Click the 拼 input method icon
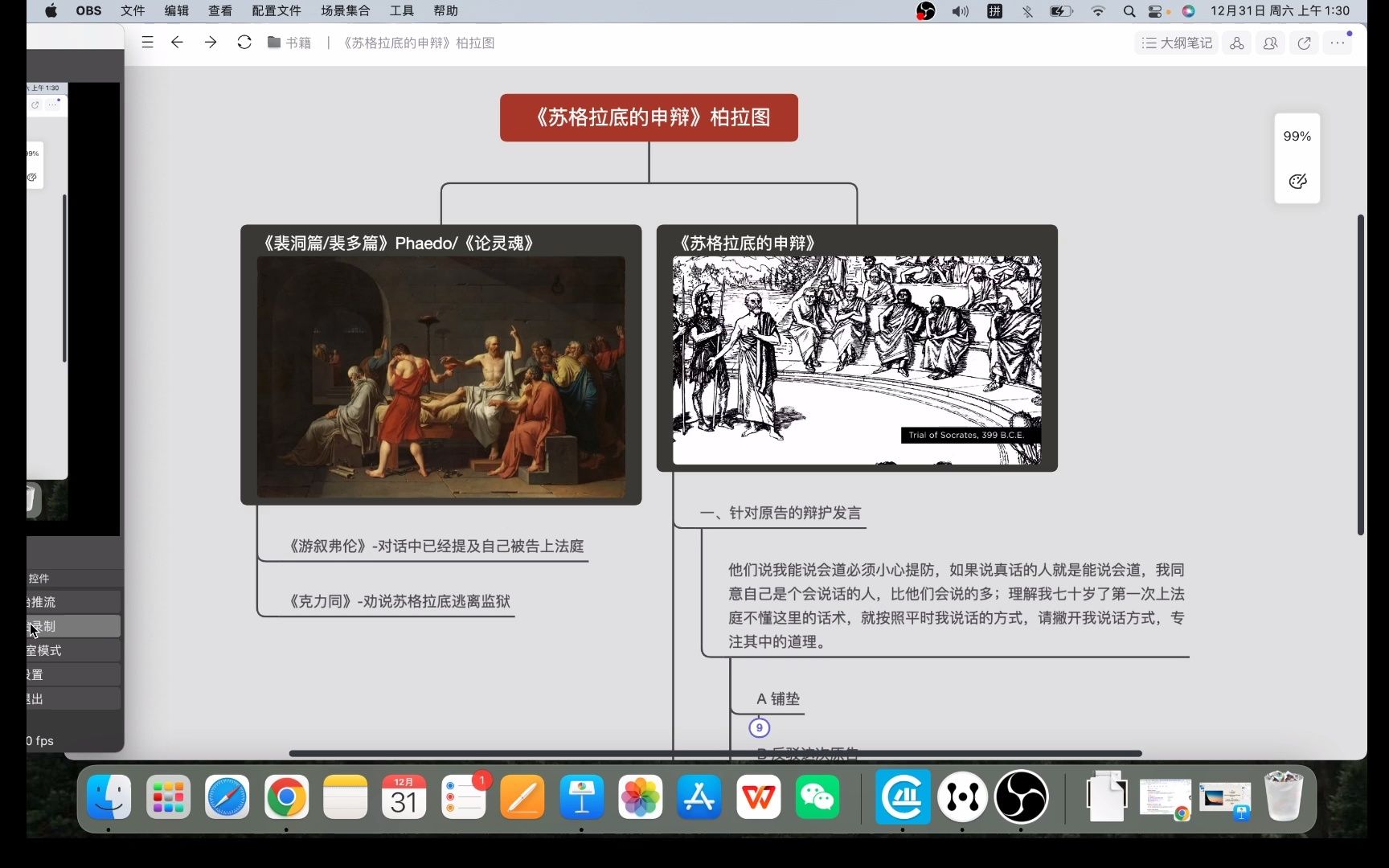The width and height of the screenshot is (1389, 868). pos(994,11)
